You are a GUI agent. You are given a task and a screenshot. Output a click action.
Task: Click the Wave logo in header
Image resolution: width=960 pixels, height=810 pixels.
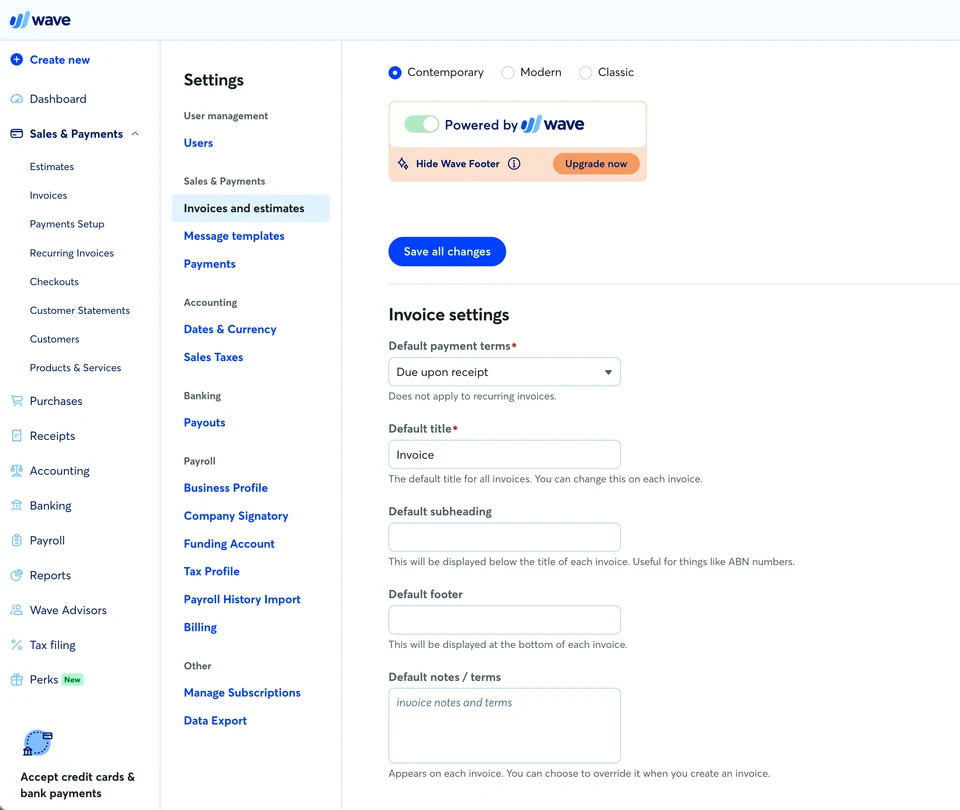(40, 20)
